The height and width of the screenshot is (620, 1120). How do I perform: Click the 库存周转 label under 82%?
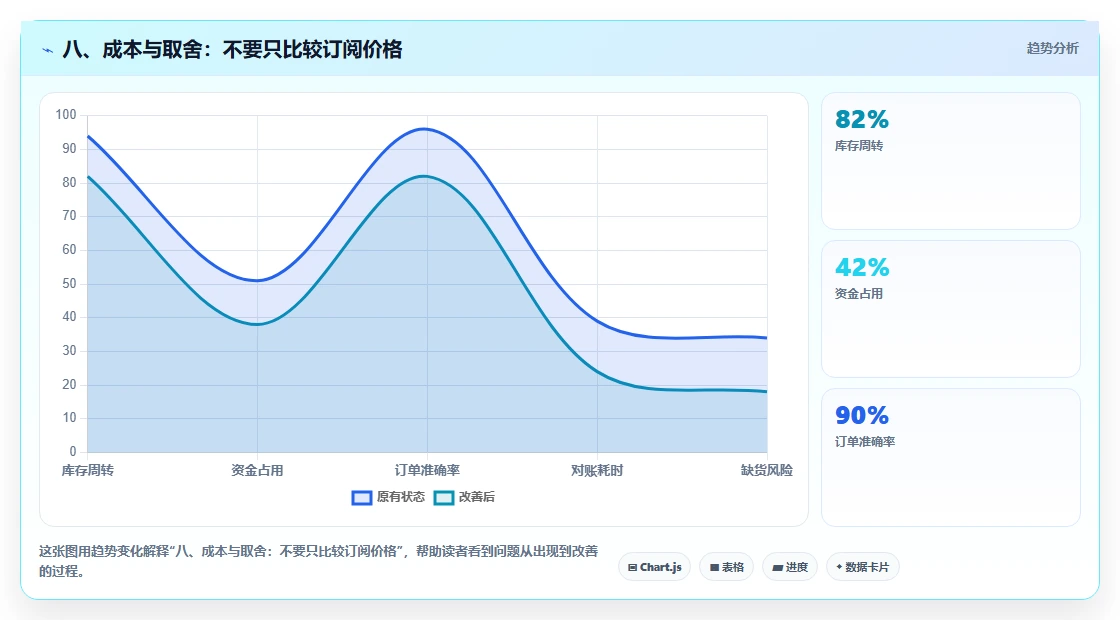click(x=859, y=146)
